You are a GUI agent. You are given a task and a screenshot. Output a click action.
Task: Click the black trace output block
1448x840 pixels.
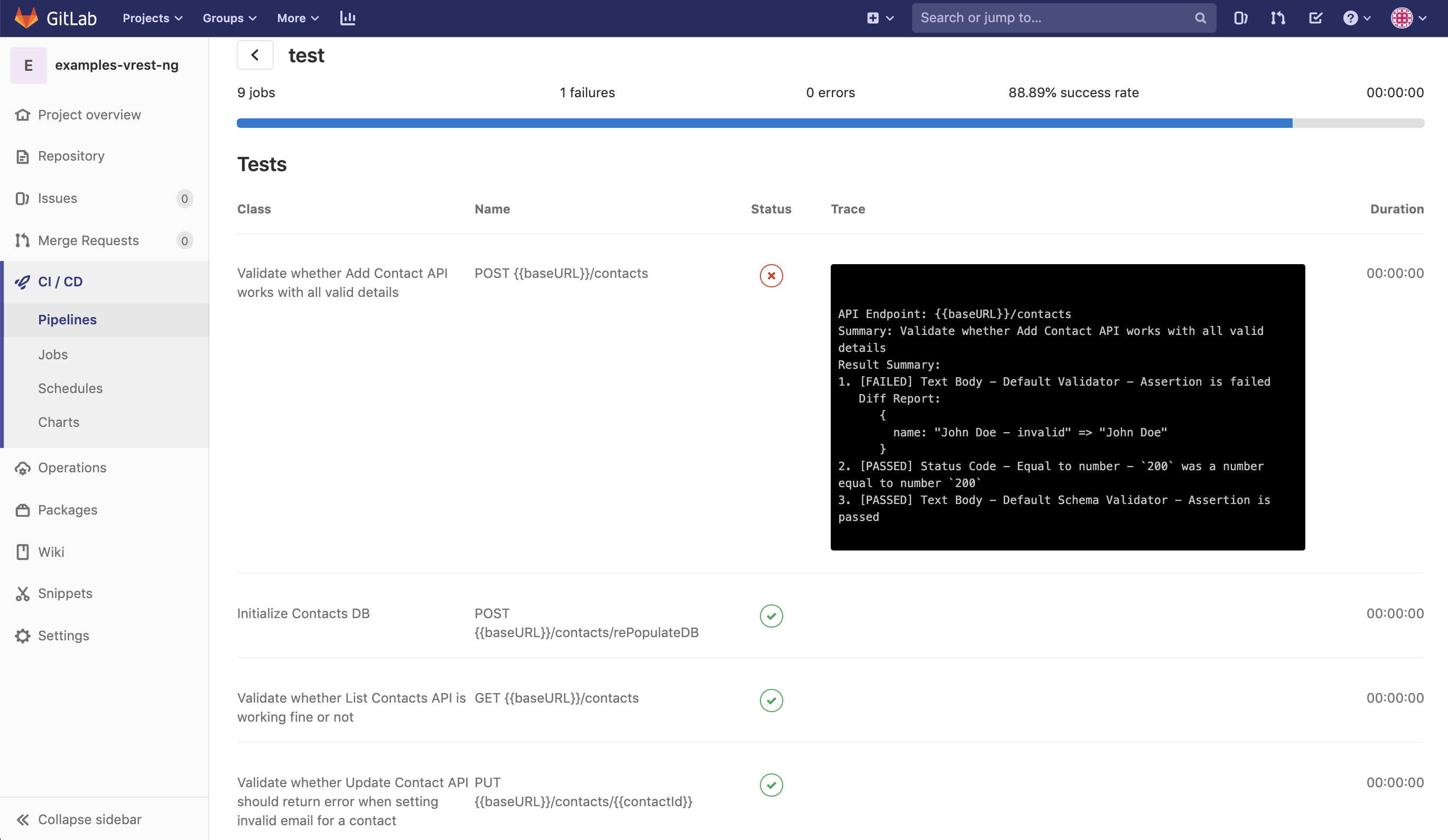pos(1068,407)
